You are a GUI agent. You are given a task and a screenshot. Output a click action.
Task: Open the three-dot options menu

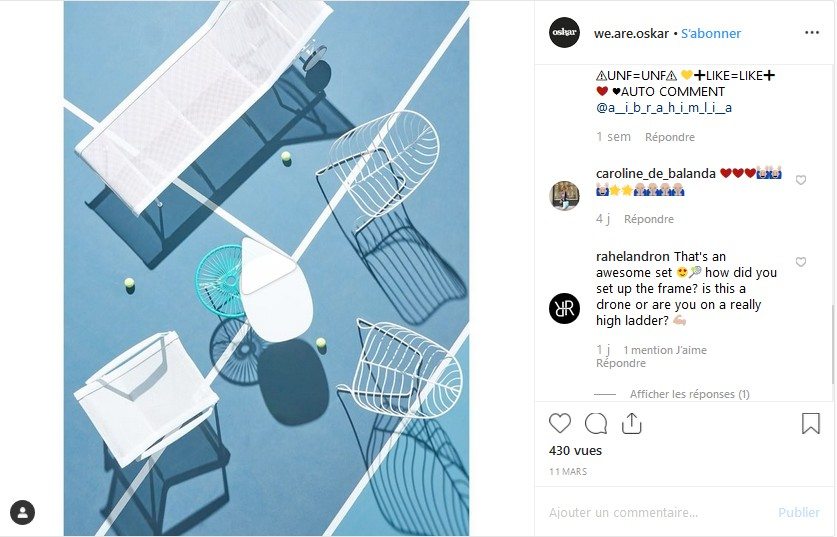(811, 33)
